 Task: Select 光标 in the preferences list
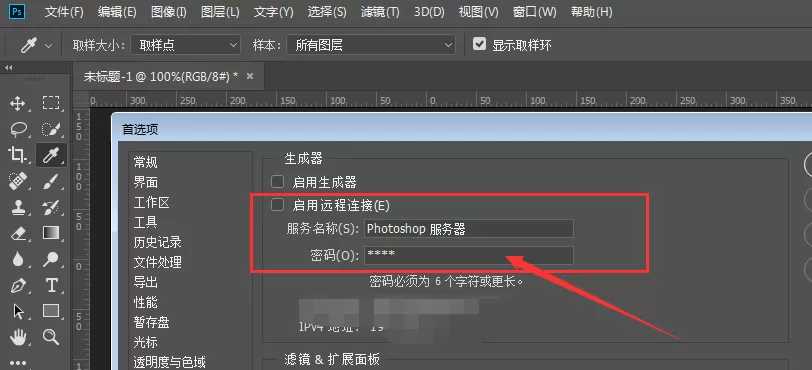pos(146,343)
